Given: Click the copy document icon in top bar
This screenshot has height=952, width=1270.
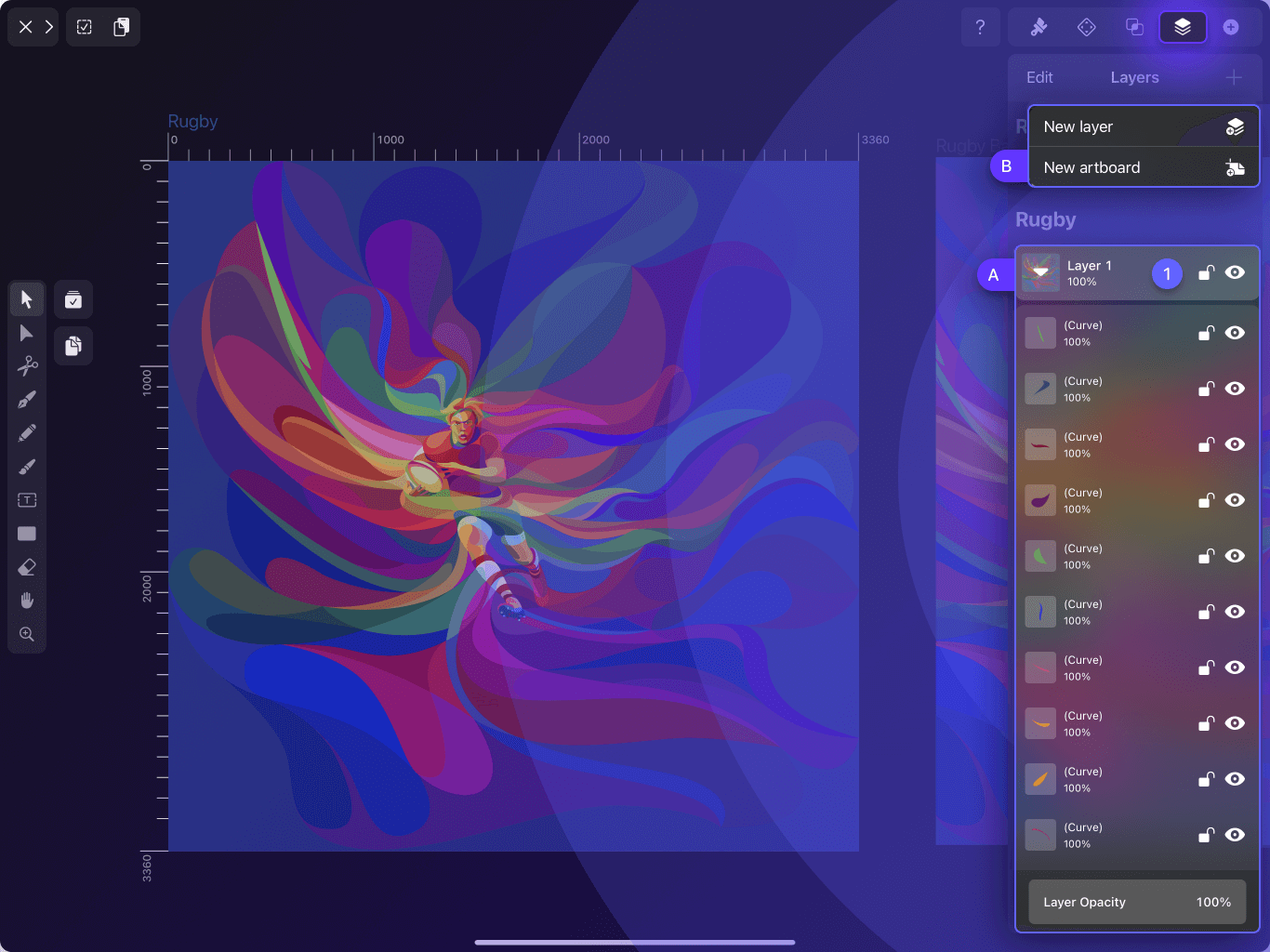Looking at the screenshot, I should pos(121,27).
